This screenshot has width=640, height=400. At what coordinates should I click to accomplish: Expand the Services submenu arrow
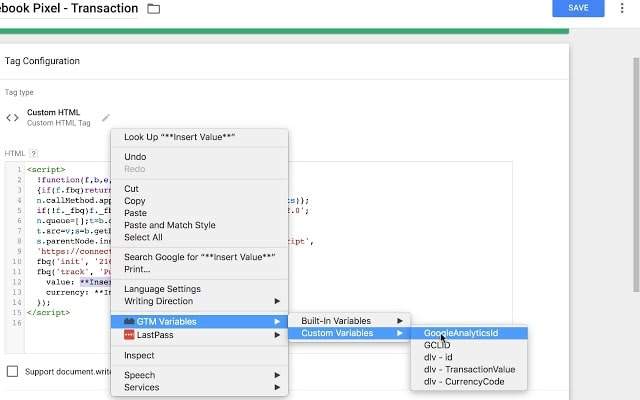tap(277, 387)
